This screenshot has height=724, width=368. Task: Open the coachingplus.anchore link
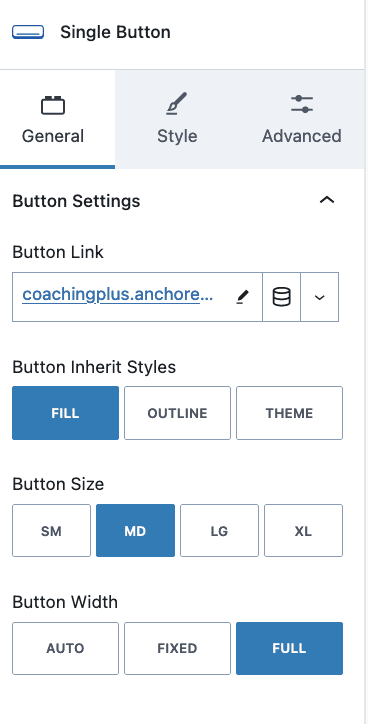tap(118, 295)
